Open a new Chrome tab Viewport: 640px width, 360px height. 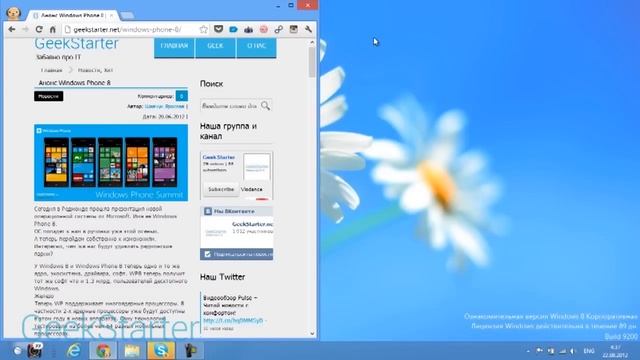click(x=127, y=16)
